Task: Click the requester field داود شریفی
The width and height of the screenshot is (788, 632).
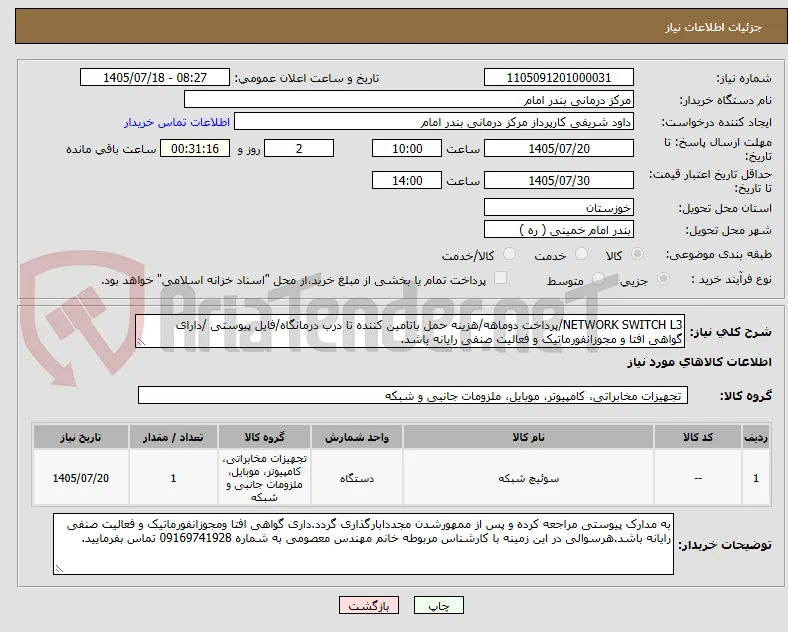Action: (x=434, y=122)
